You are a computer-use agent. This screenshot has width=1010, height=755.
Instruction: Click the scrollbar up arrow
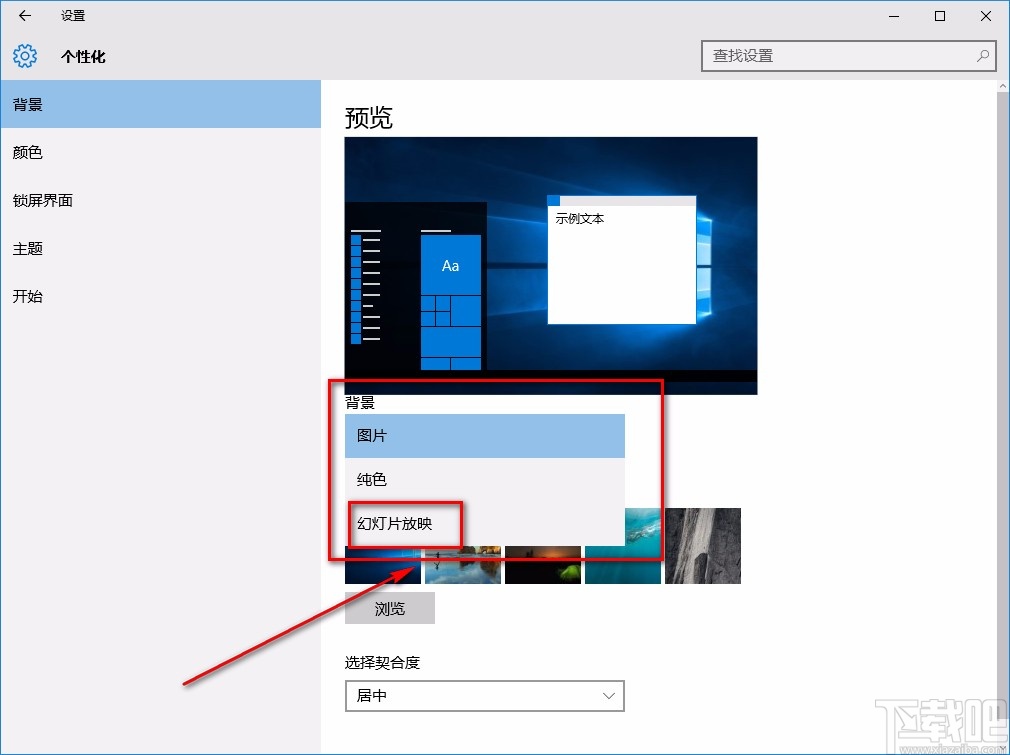point(1001,85)
